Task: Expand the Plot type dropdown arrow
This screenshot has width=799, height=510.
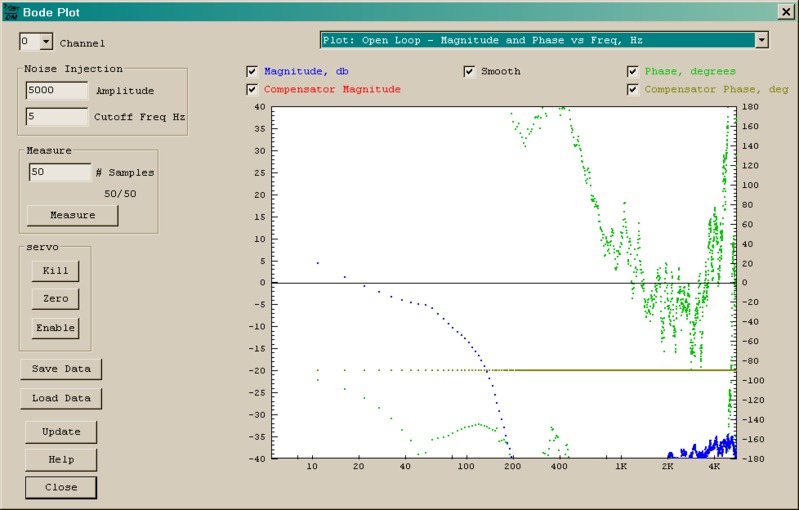Action: tap(762, 40)
